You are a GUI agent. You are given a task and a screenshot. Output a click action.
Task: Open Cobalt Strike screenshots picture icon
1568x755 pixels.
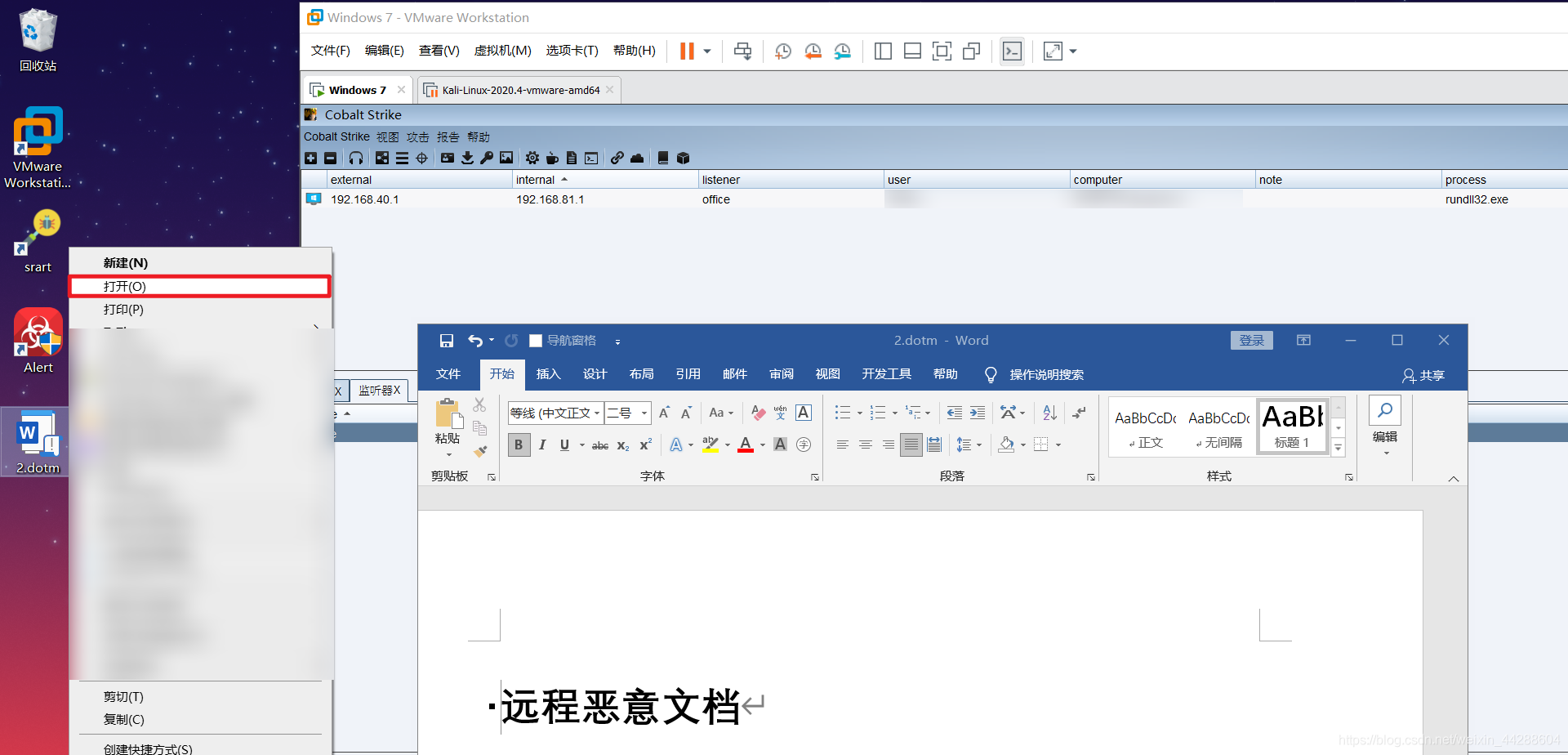tap(506, 158)
